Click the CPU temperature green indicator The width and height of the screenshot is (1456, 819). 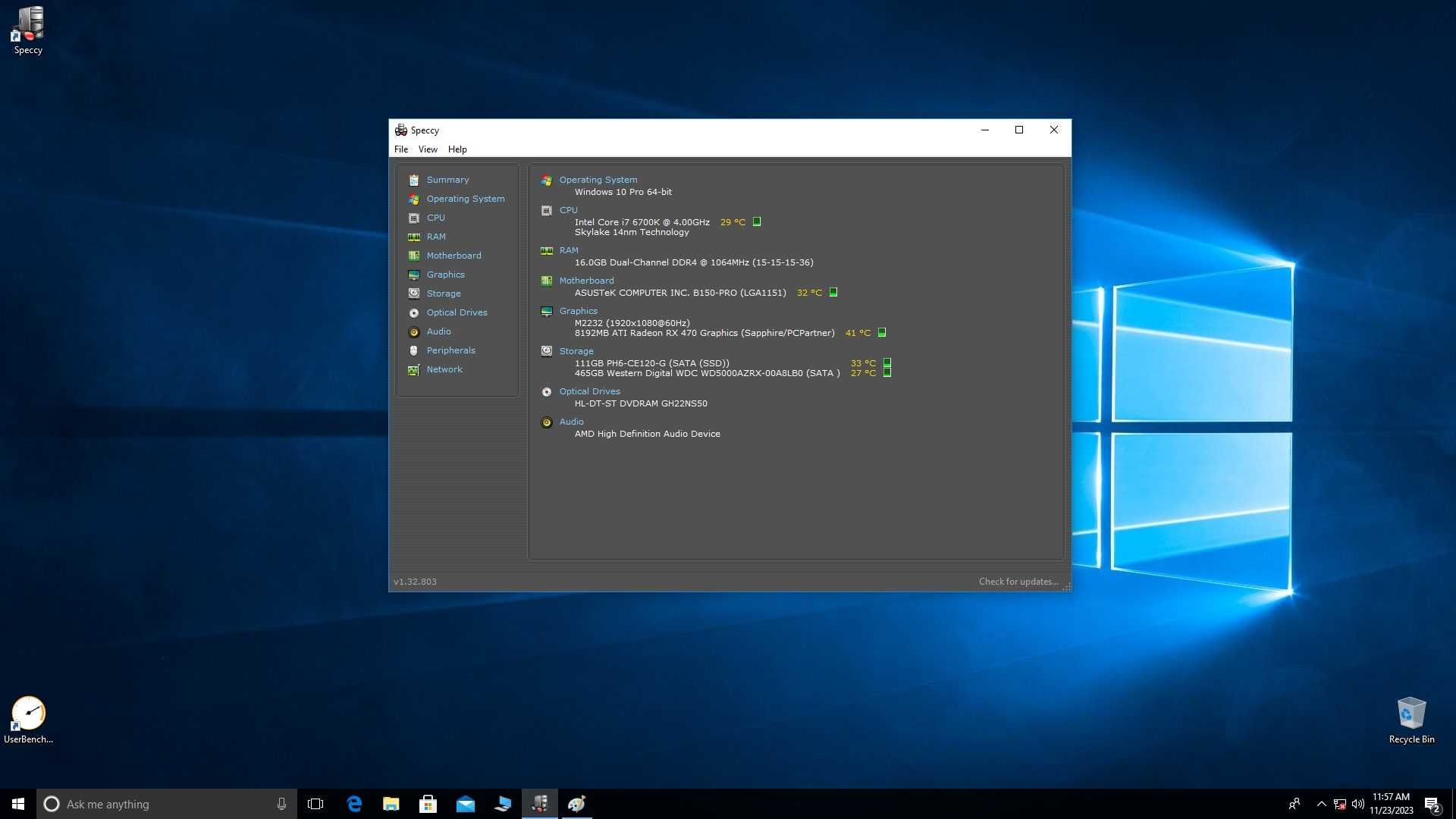tap(757, 222)
